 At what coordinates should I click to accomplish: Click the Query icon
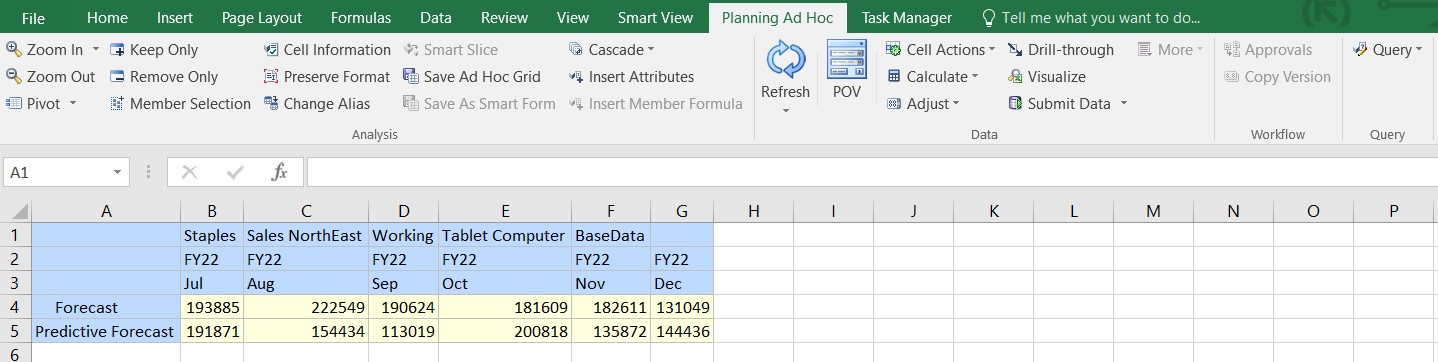(1360, 49)
